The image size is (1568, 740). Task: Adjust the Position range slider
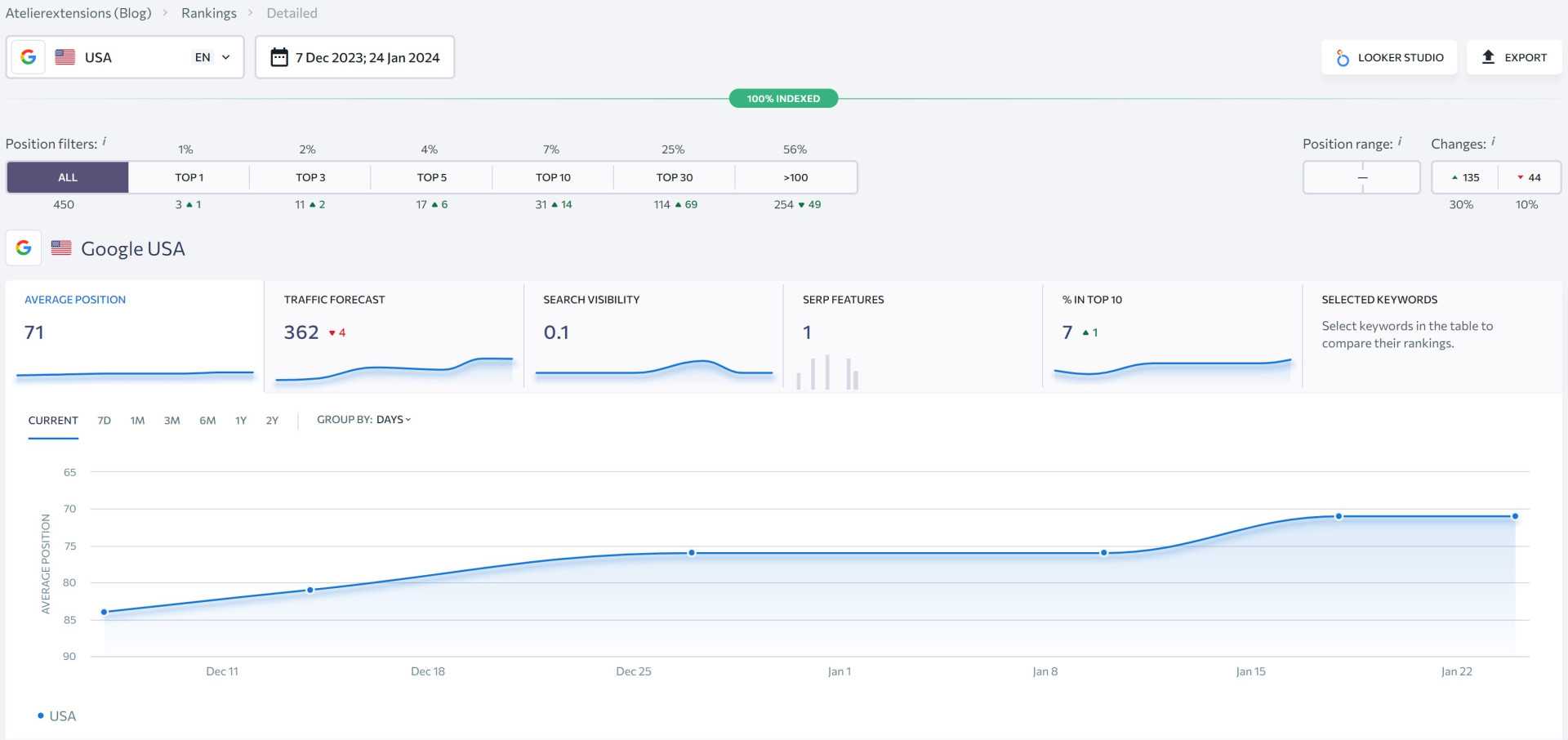point(1361,177)
